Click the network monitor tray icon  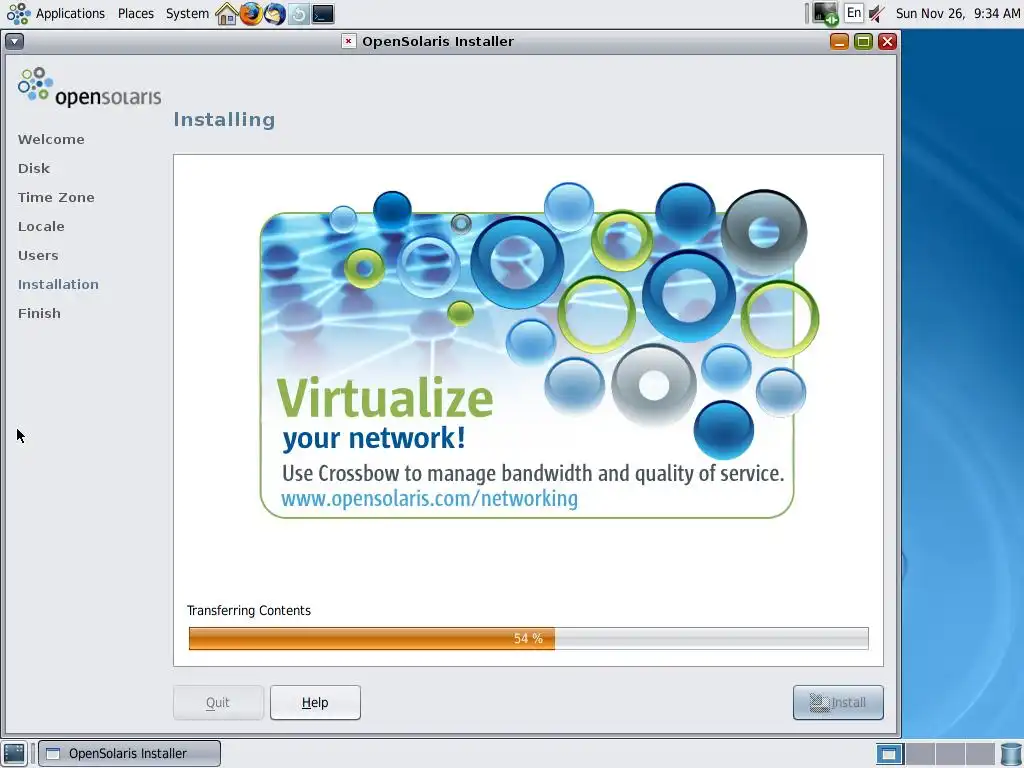click(x=825, y=14)
